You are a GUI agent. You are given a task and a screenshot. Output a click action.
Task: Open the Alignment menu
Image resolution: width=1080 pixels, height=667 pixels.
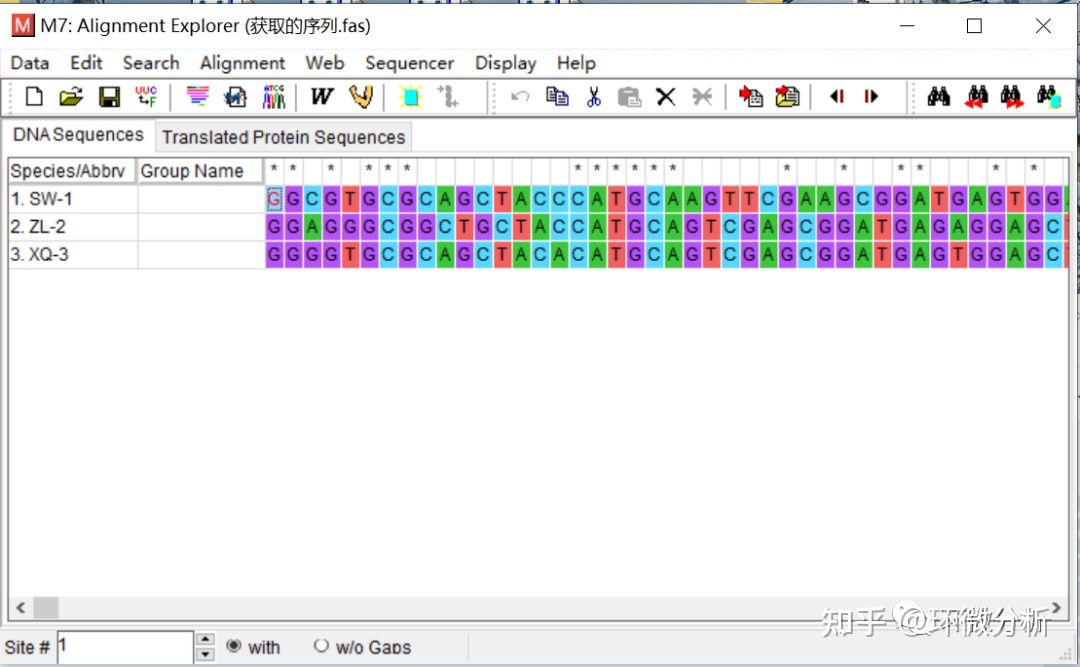(242, 63)
